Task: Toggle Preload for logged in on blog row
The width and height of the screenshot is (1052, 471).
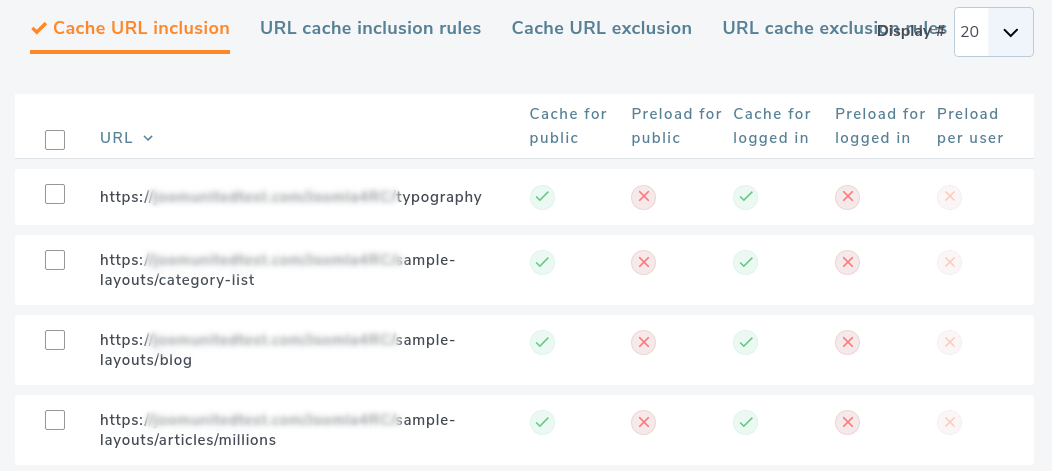Action: 848,343
